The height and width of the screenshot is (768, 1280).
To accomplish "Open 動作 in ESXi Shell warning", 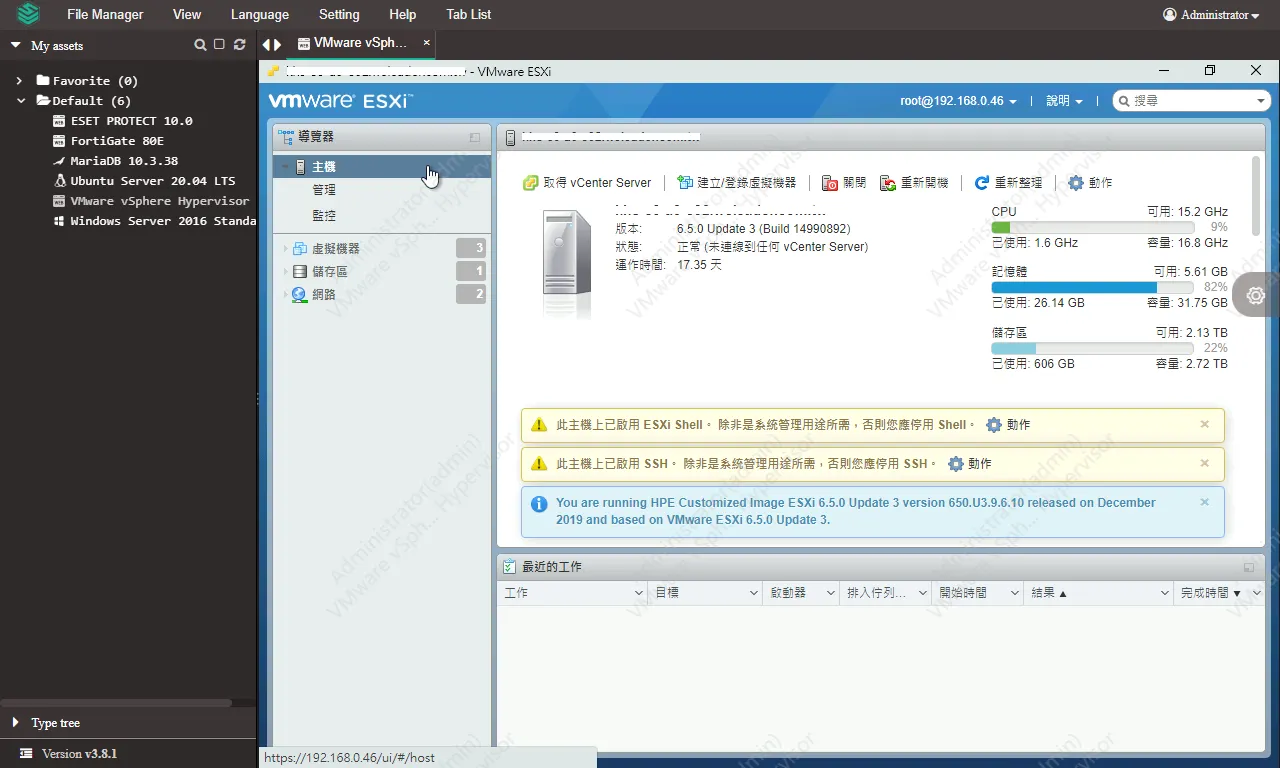I will [x=1008, y=425].
